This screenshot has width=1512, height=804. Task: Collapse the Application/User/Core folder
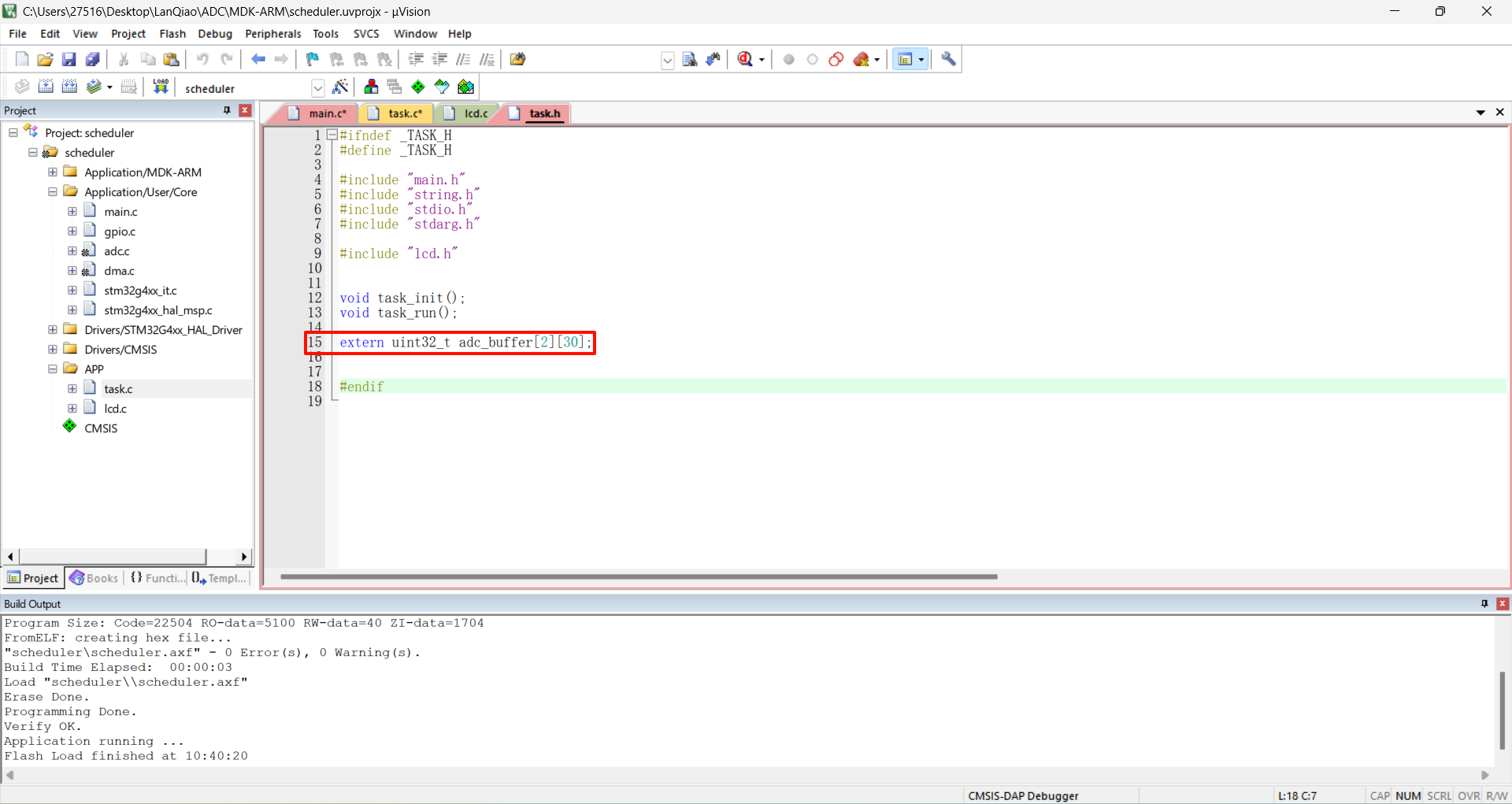[x=53, y=191]
